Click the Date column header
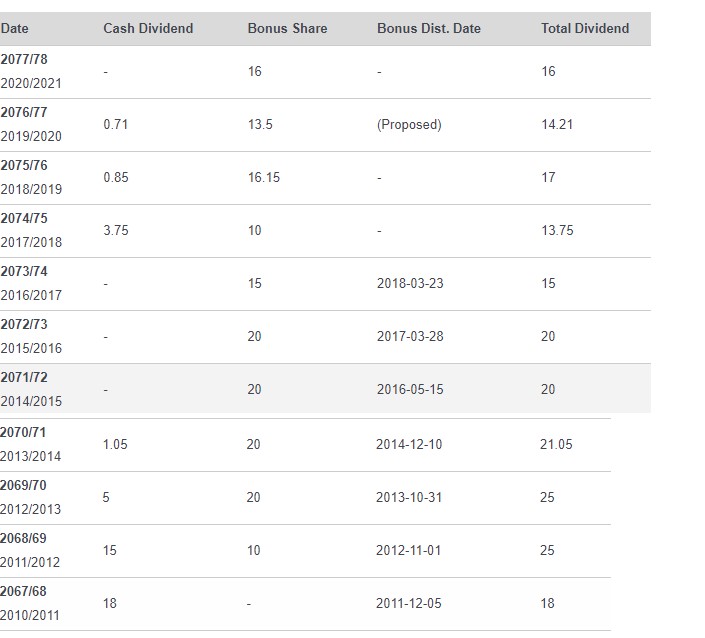Image resolution: width=705 pixels, height=638 pixels. click(x=14, y=28)
